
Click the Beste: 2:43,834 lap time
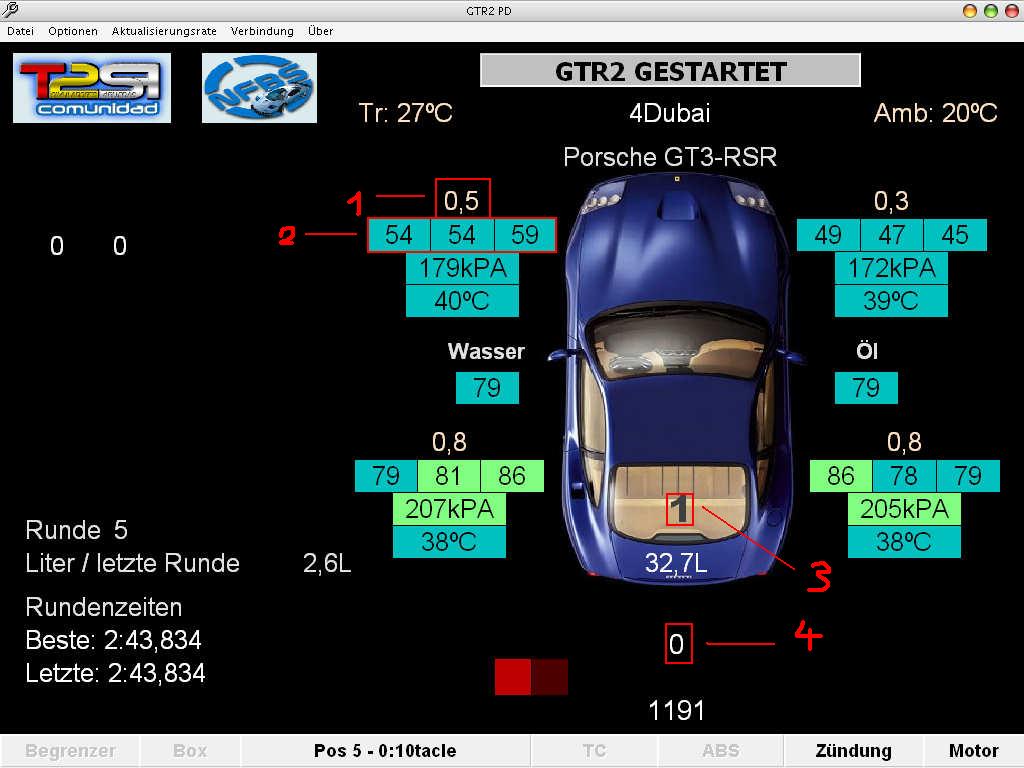pos(113,640)
